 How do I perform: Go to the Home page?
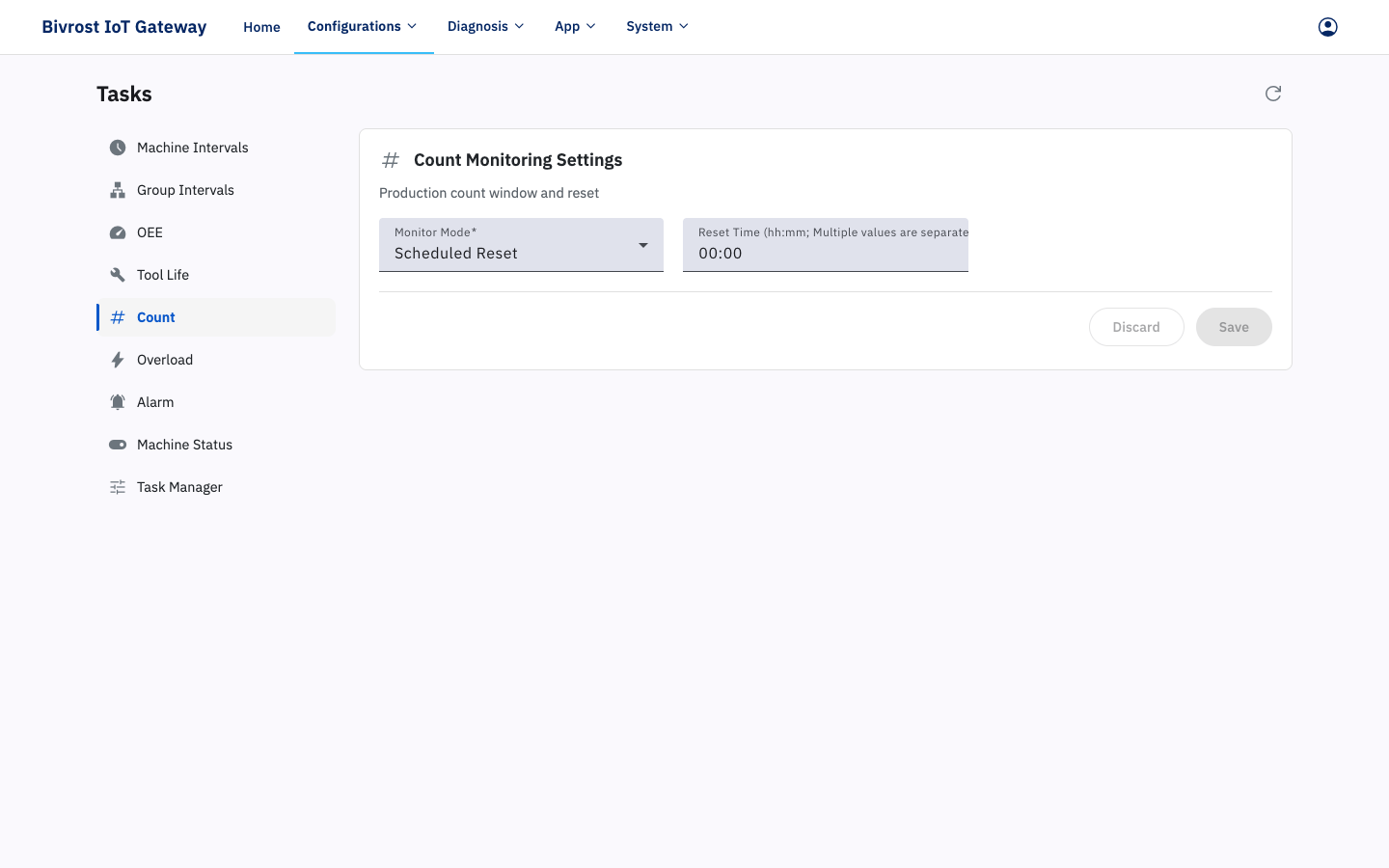pyautogui.click(x=261, y=27)
